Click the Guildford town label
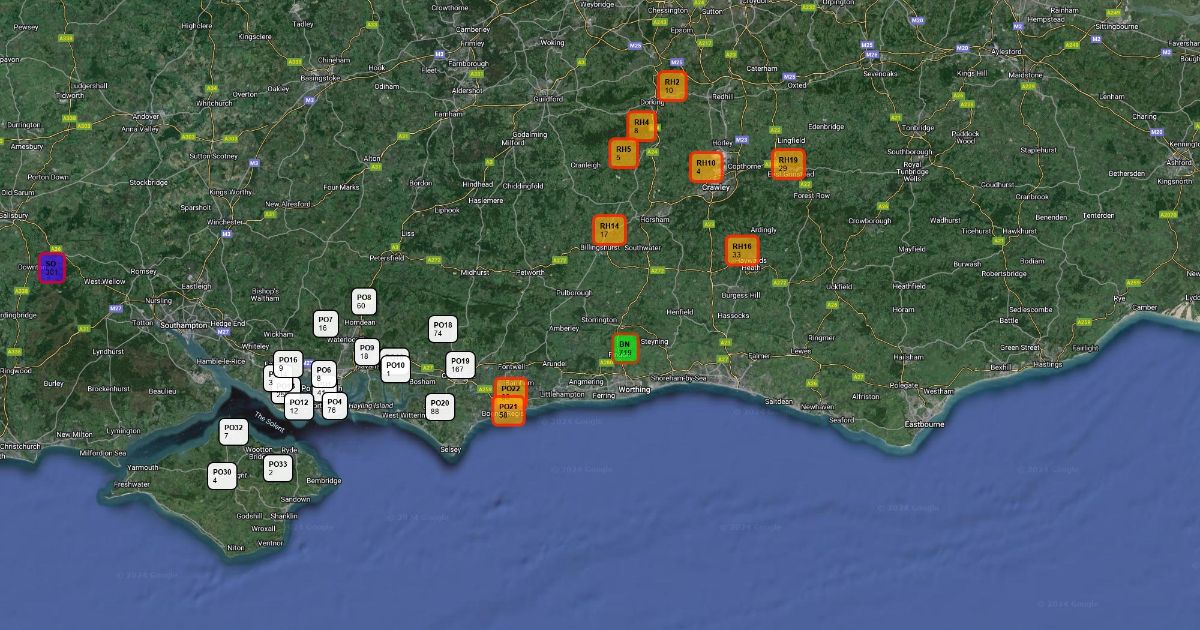The height and width of the screenshot is (630, 1200). click(549, 99)
